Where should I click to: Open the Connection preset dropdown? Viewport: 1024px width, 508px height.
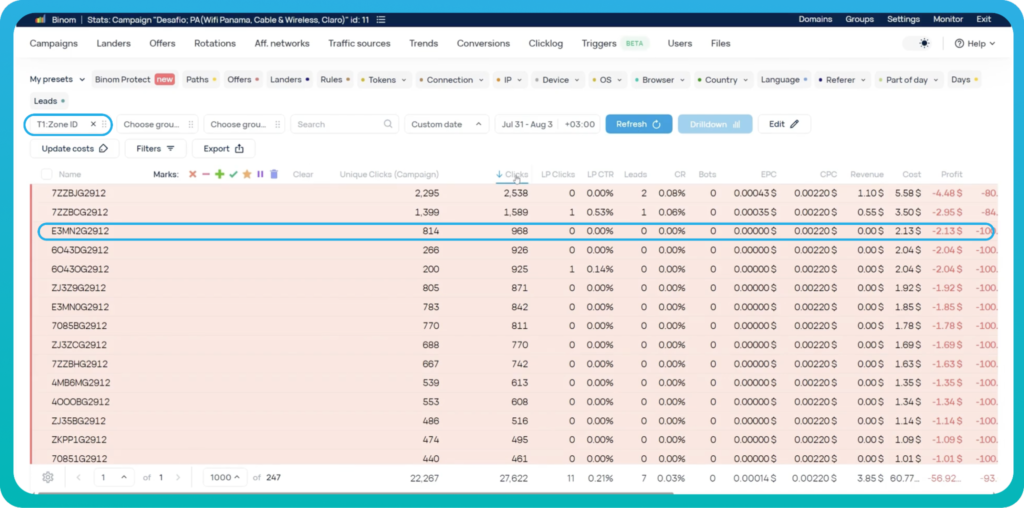tap(453, 80)
